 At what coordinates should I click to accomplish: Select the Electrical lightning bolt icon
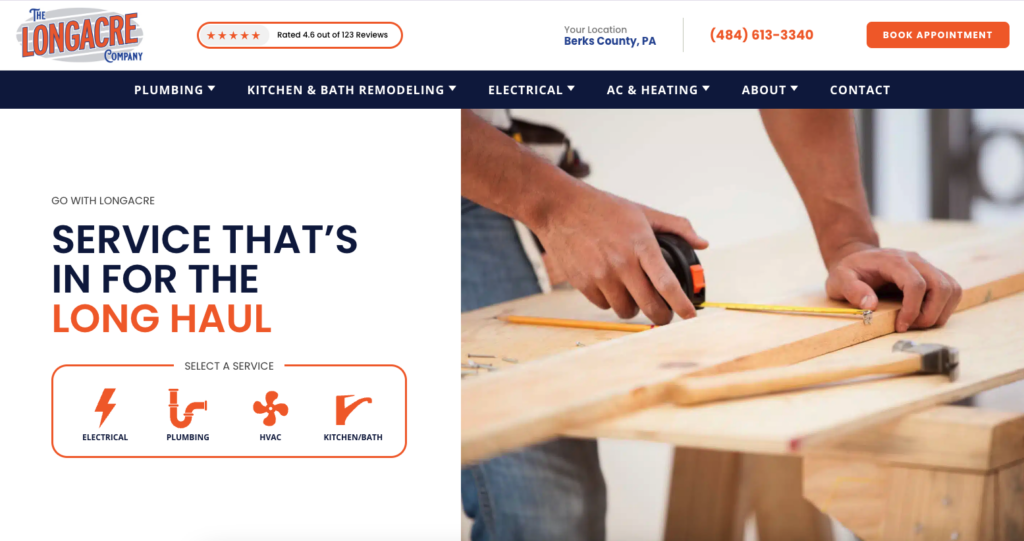point(105,408)
